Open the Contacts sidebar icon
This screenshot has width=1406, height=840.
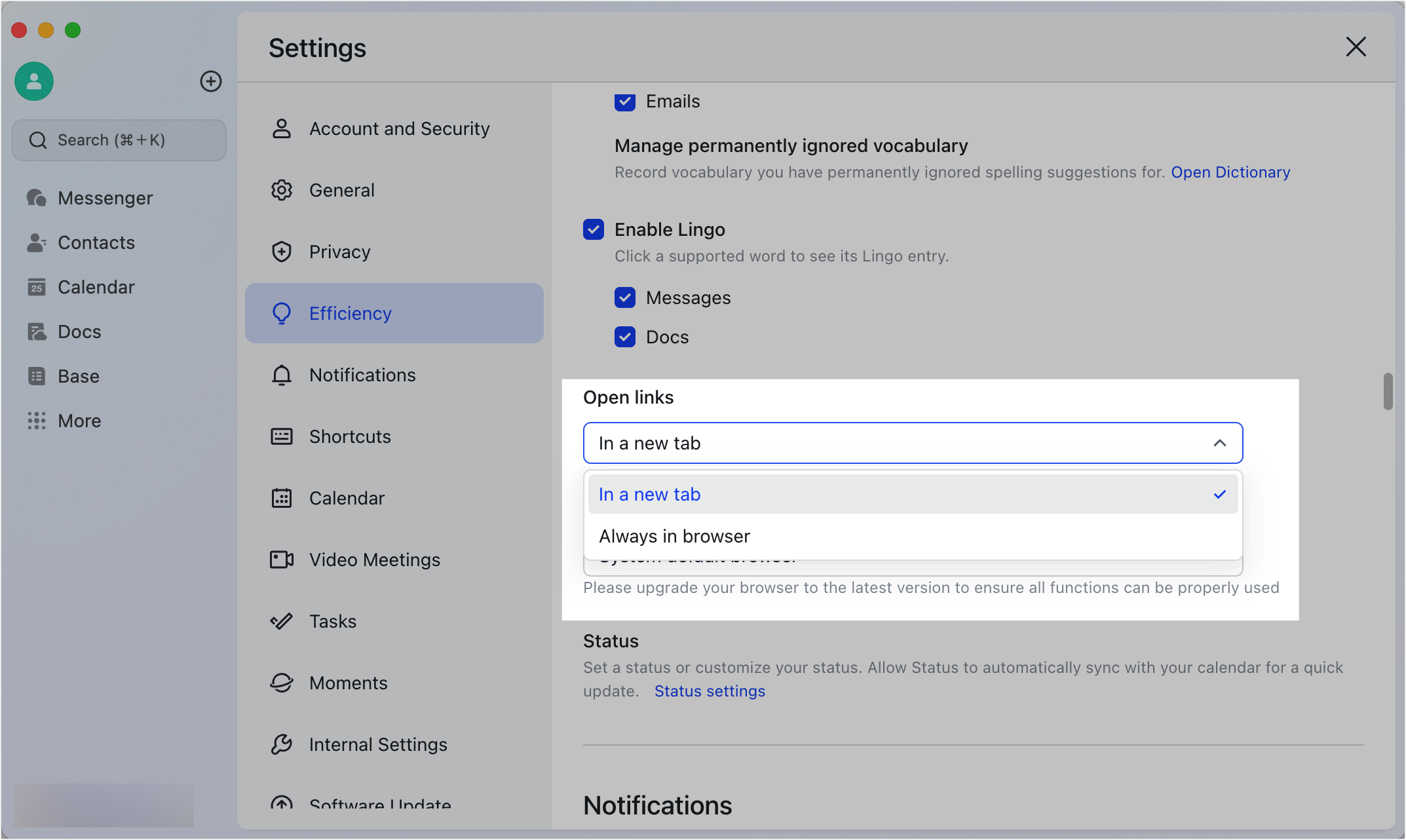pos(36,242)
